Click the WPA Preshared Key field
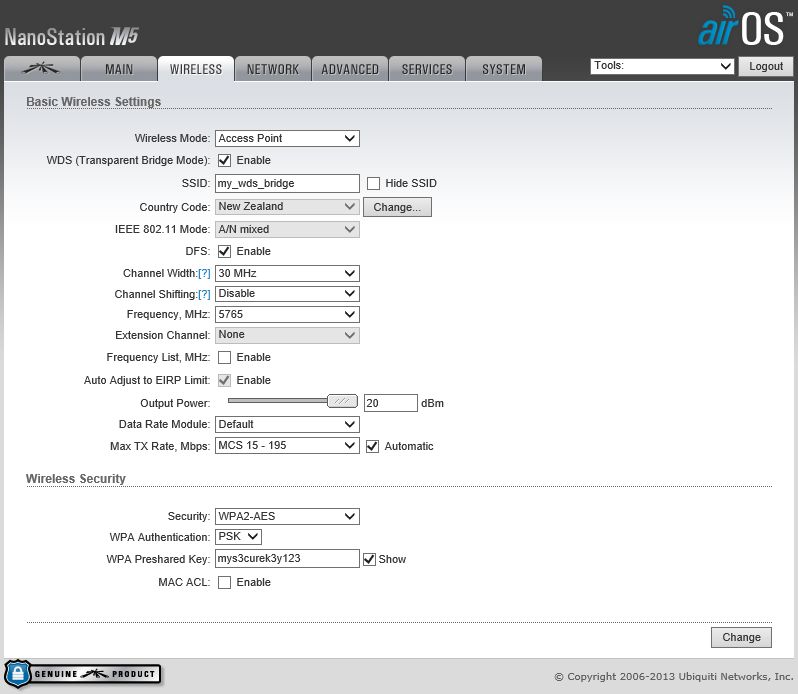 point(287,558)
